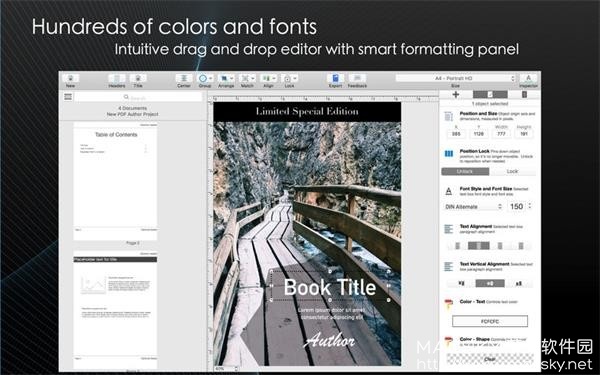600x375 pixels.
Task: Click the Text Alignment section icon
Action: 448,229
